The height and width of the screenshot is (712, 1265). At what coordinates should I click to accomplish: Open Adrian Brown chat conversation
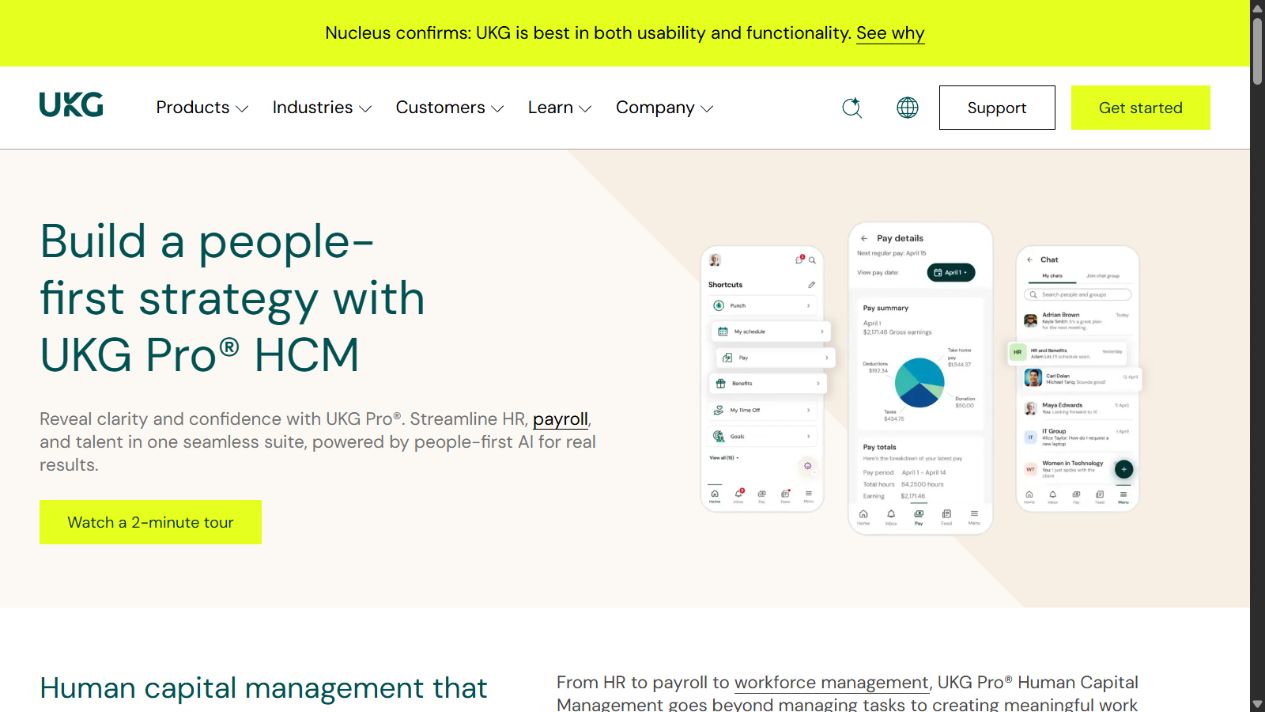point(1077,321)
